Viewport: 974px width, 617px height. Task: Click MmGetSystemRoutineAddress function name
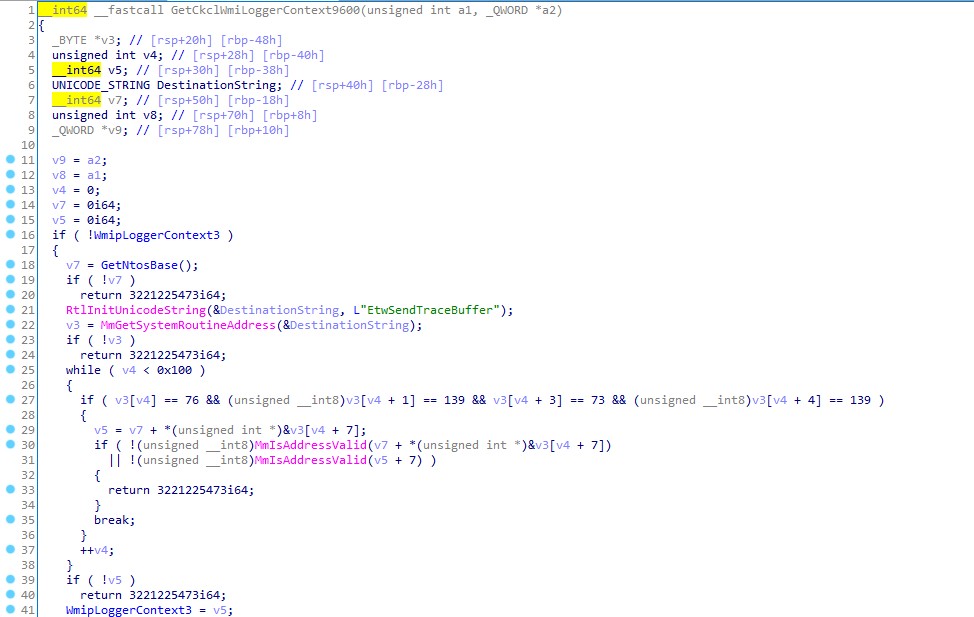pyautogui.click(x=188, y=325)
